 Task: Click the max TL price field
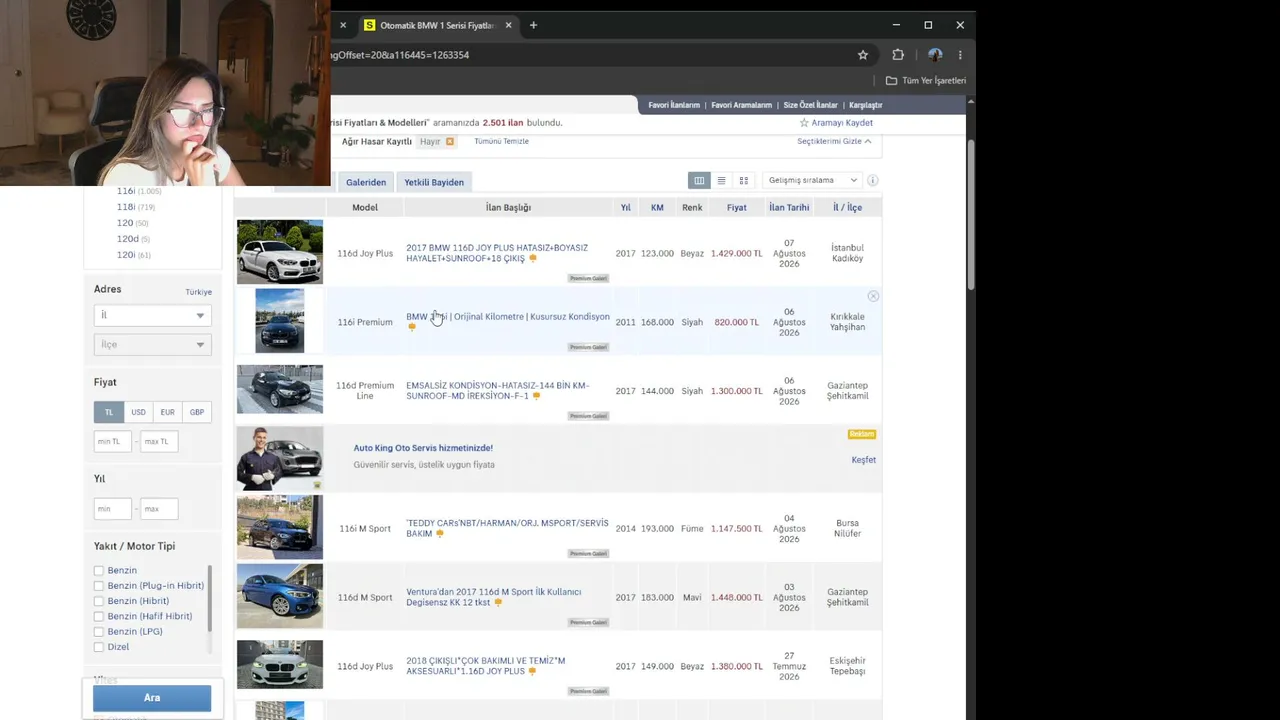point(159,441)
